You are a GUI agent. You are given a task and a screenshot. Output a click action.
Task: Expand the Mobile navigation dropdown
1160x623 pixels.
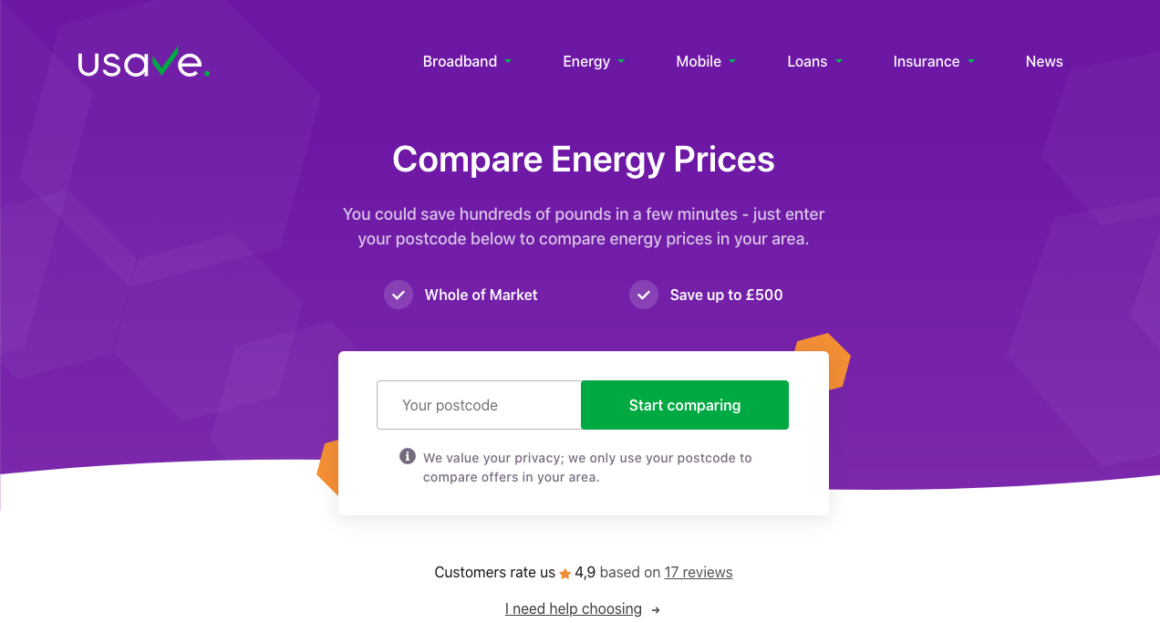point(705,61)
